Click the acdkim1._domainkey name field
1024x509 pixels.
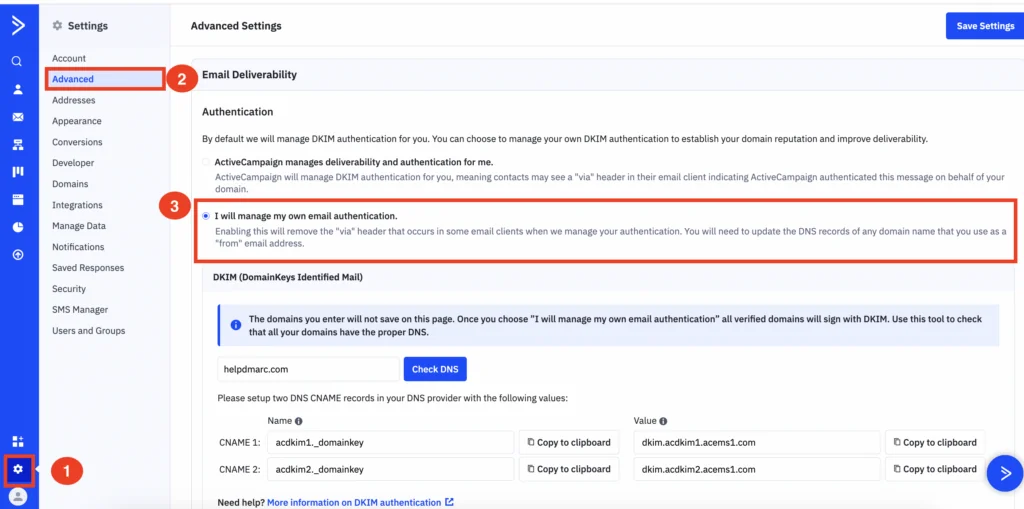[x=391, y=442]
